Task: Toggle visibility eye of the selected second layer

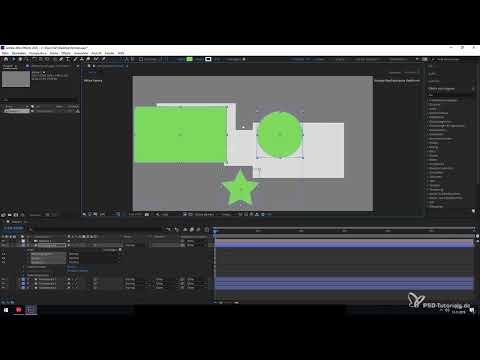Action: (3, 245)
